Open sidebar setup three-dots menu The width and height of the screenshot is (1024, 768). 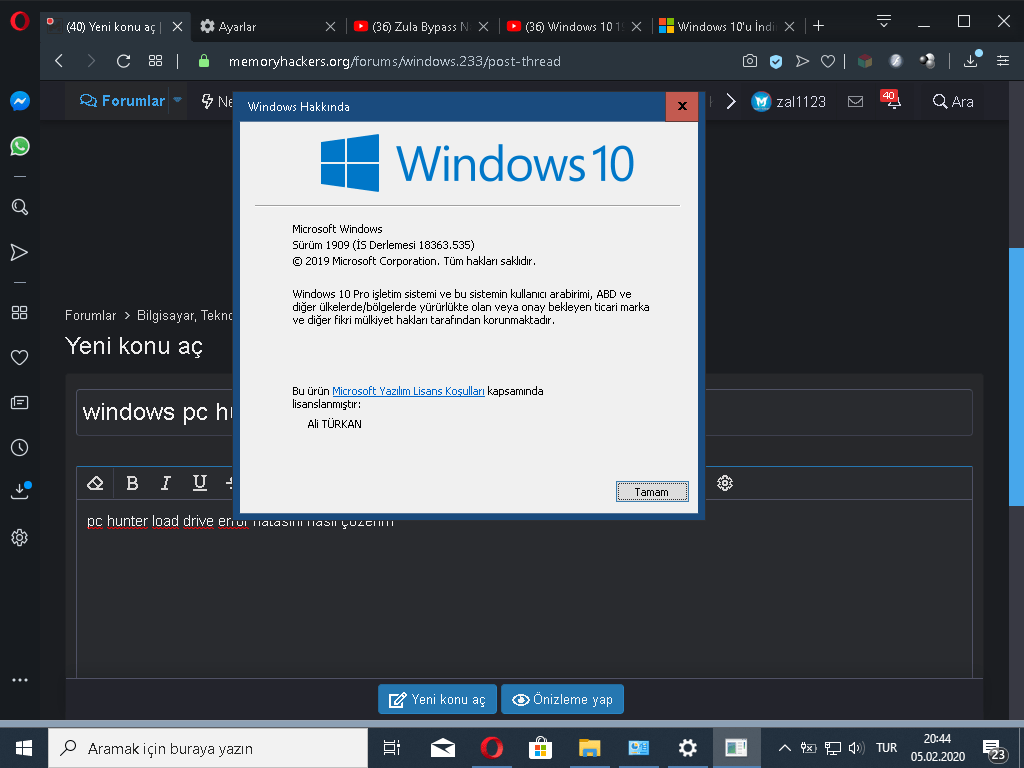(x=20, y=680)
